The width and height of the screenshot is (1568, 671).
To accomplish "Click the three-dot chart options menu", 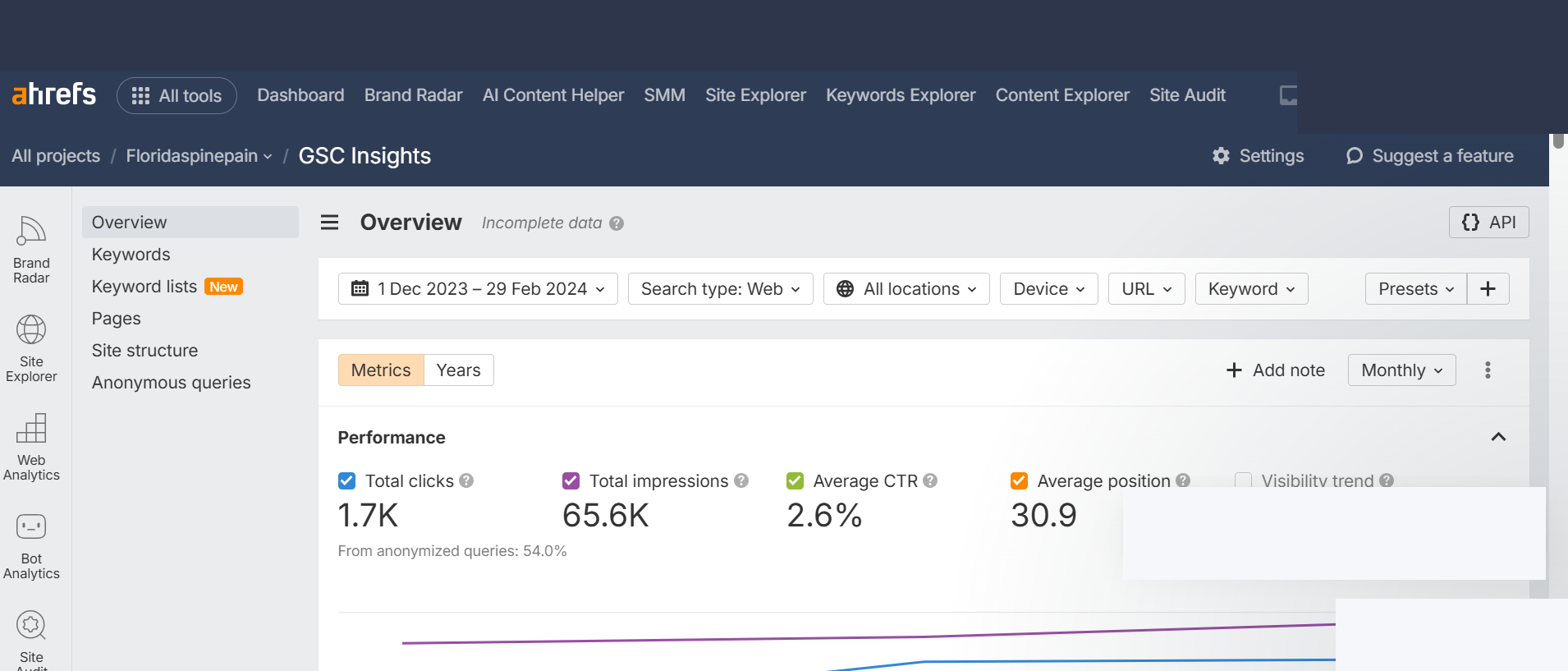I will [1488, 370].
